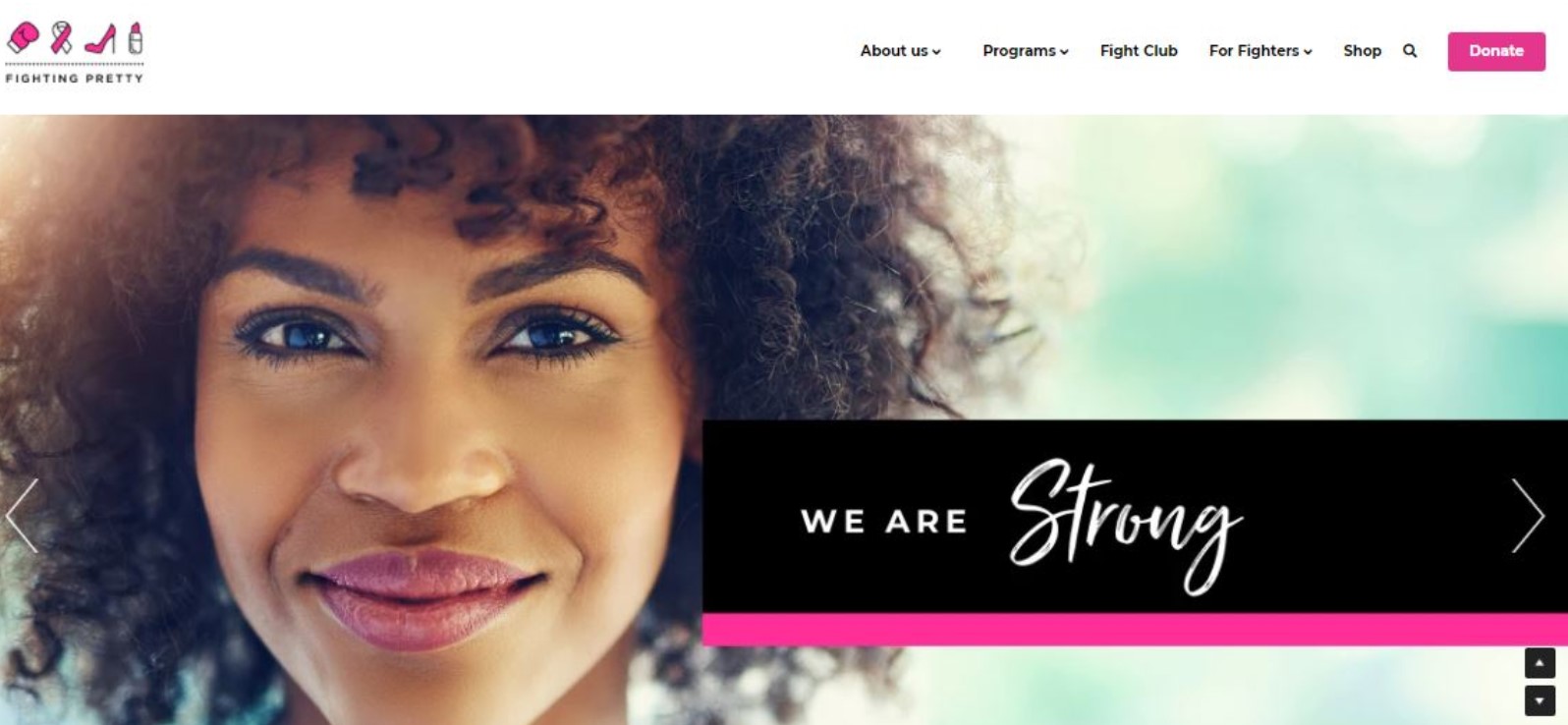Click the We Are Strong banner
The width and height of the screenshot is (1568, 725).
tap(1135, 517)
